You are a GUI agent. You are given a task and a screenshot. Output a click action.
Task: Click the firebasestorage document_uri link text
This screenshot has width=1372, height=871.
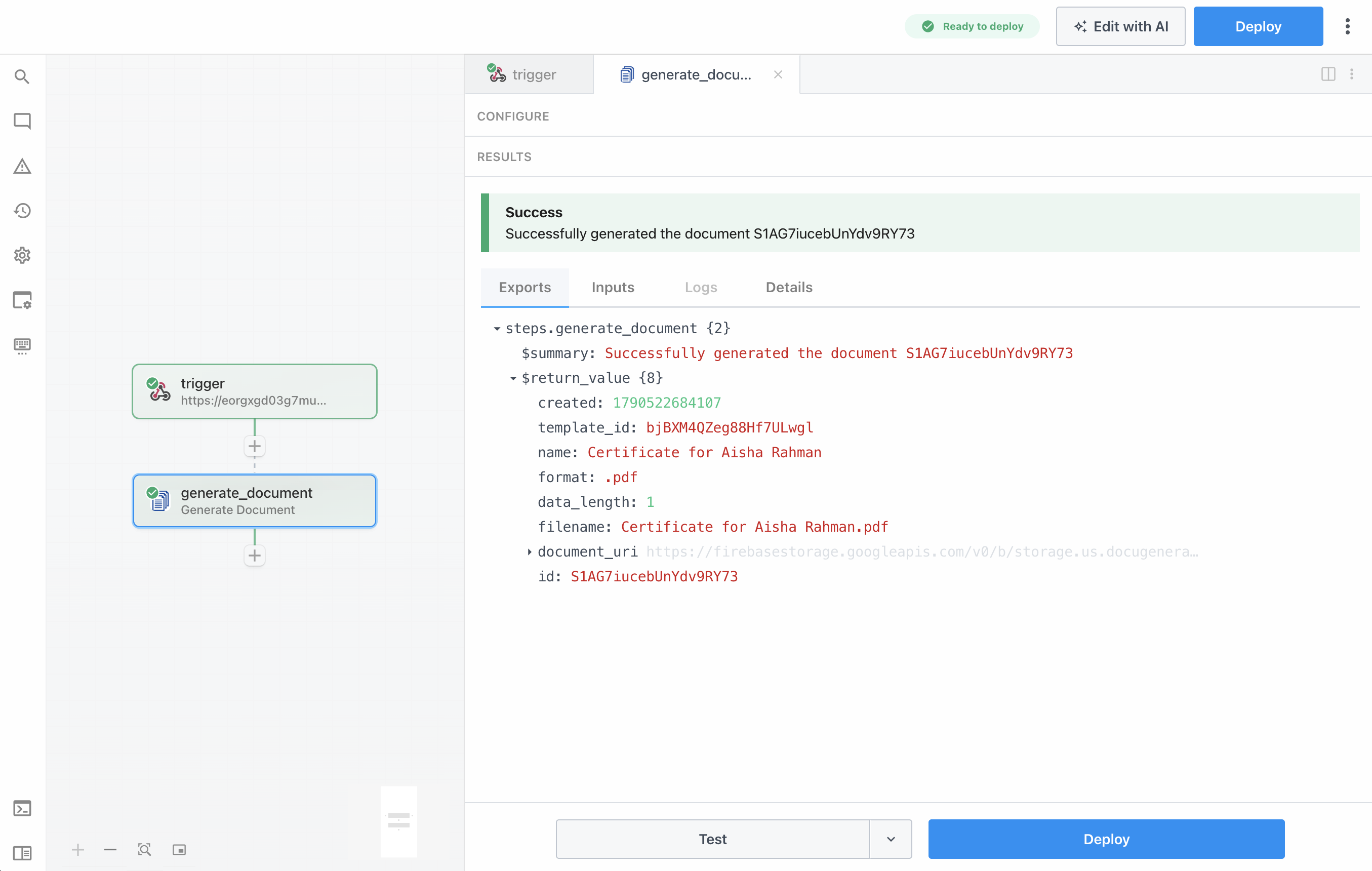click(922, 552)
